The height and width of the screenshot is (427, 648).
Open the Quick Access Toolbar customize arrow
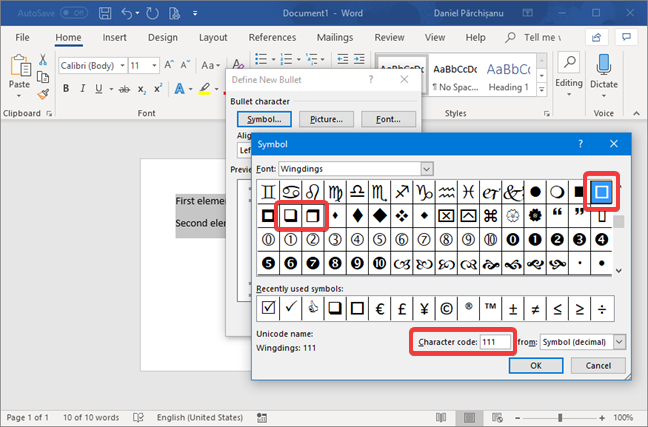pos(195,13)
